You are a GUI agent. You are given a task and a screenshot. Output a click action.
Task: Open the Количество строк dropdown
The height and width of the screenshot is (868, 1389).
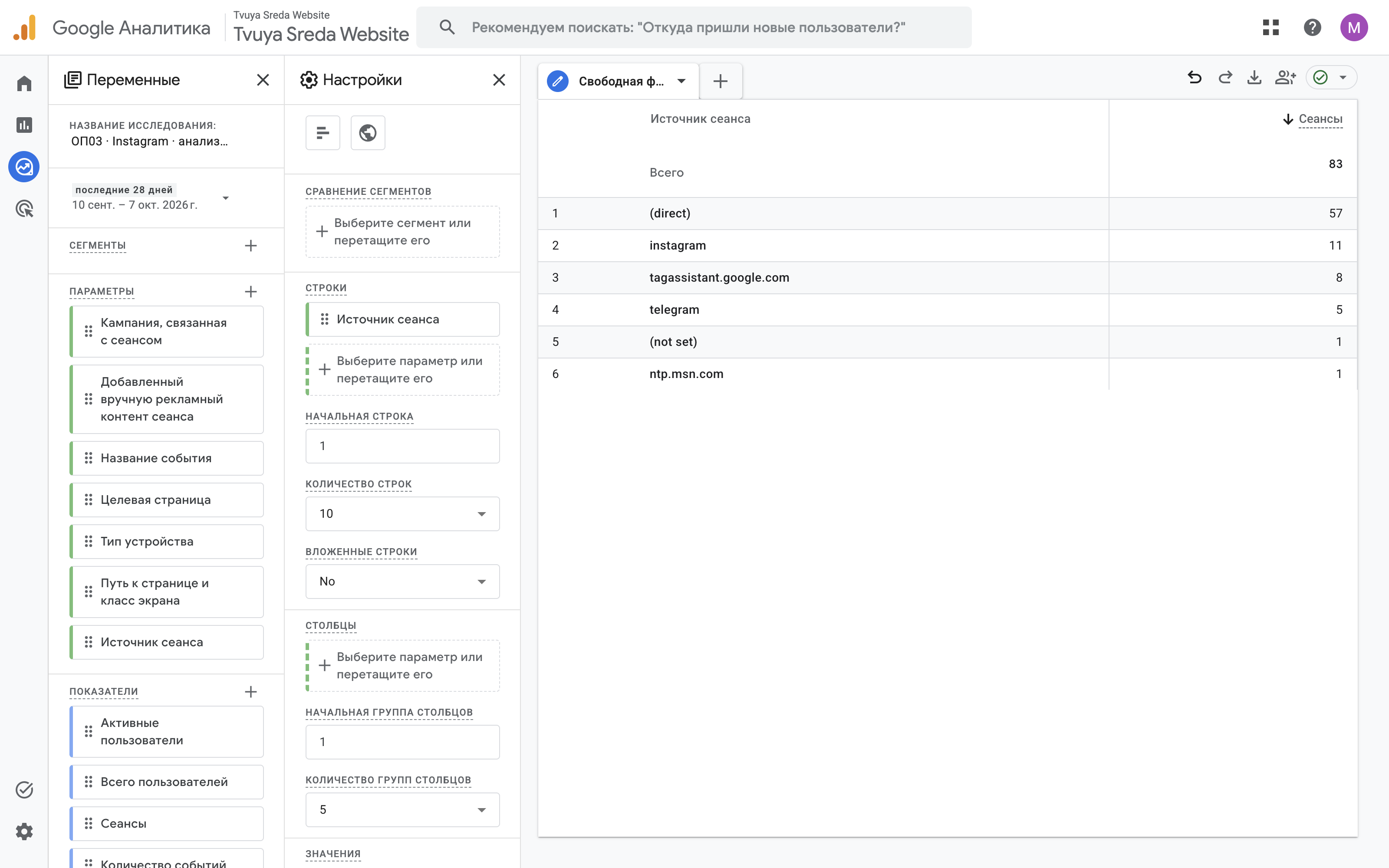(402, 514)
